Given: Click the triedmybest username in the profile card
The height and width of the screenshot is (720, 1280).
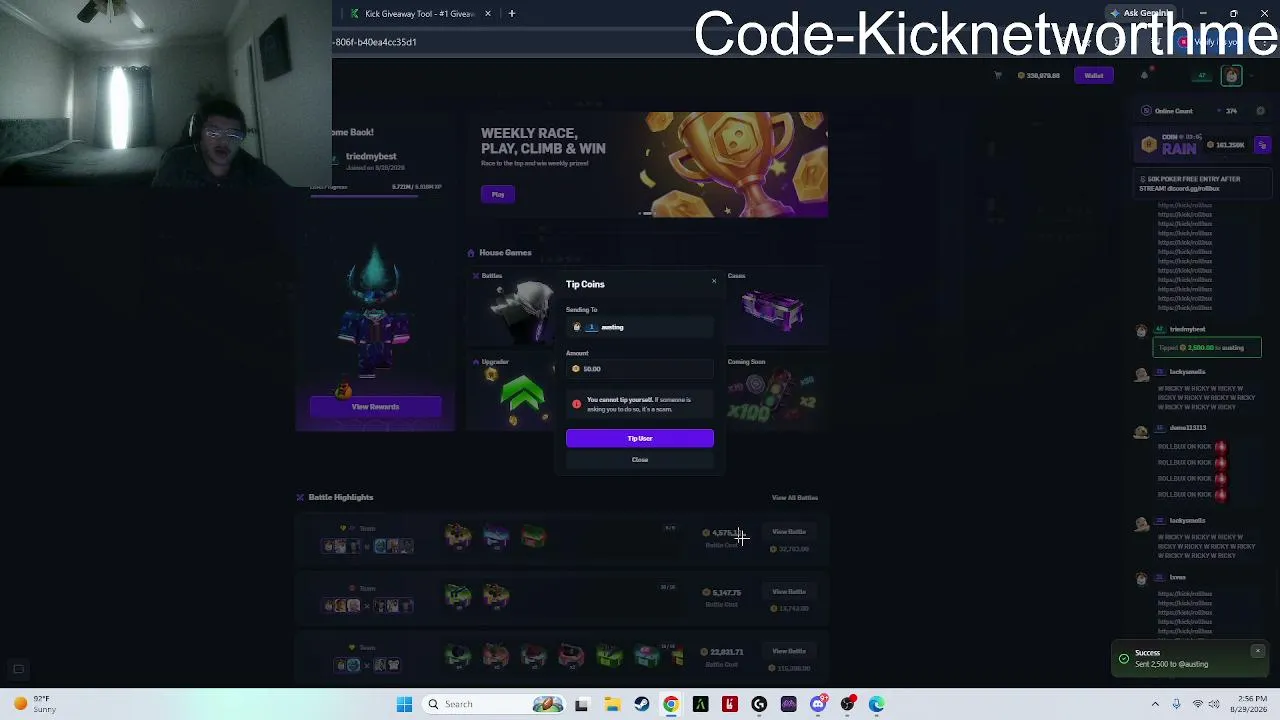Looking at the screenshot, I should point(371,156).
